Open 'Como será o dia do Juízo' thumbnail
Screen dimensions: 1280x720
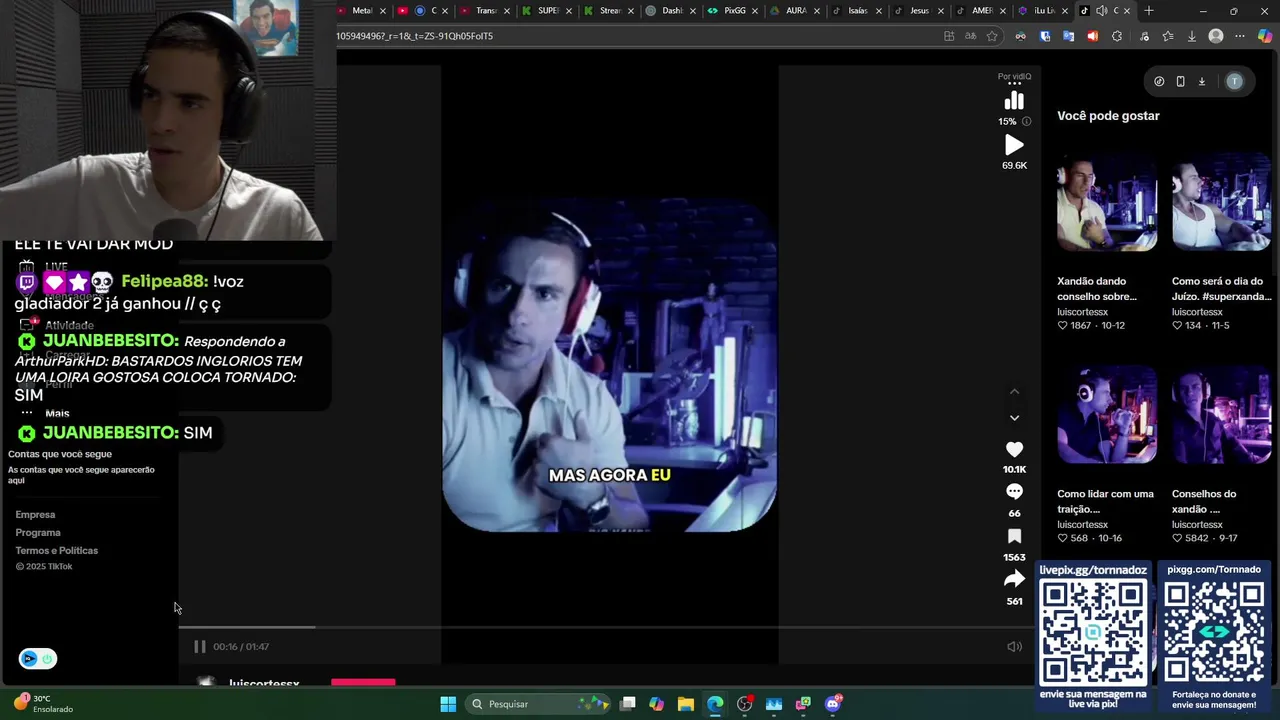pyautogui.click(x=1221, y=201)
